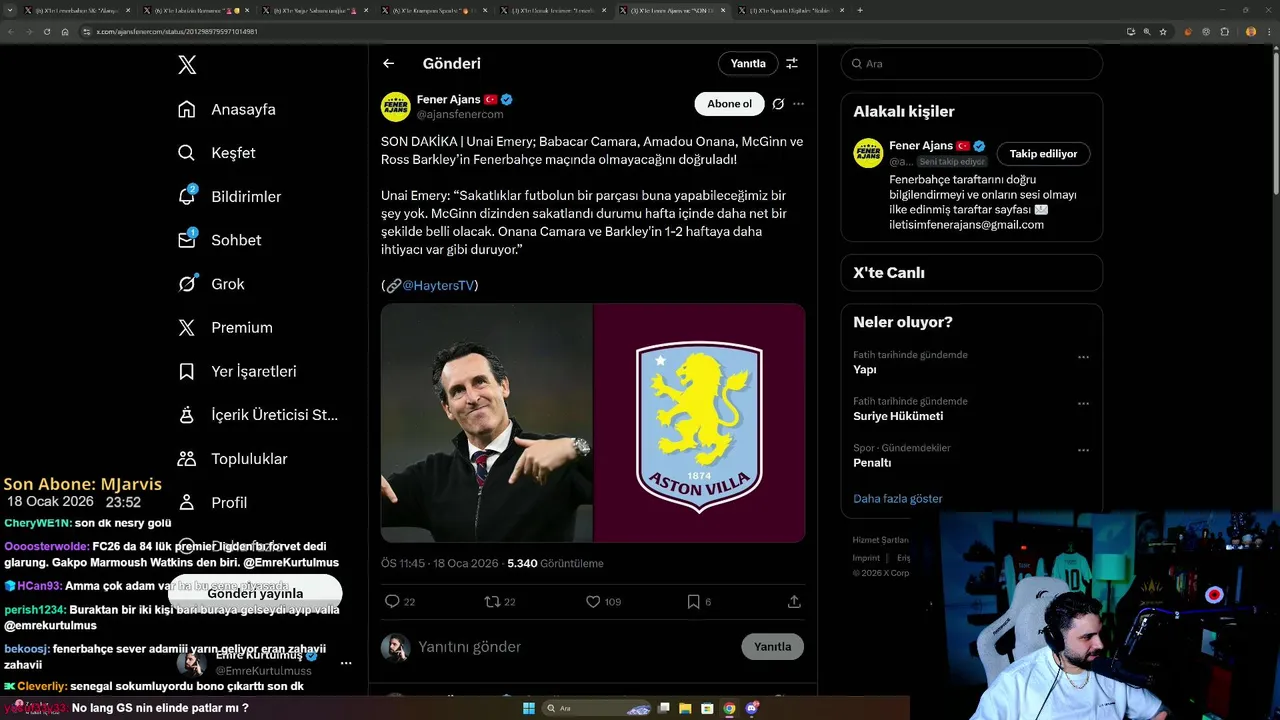Open @ajansfenercom handle link in the post

pos(460,115)
